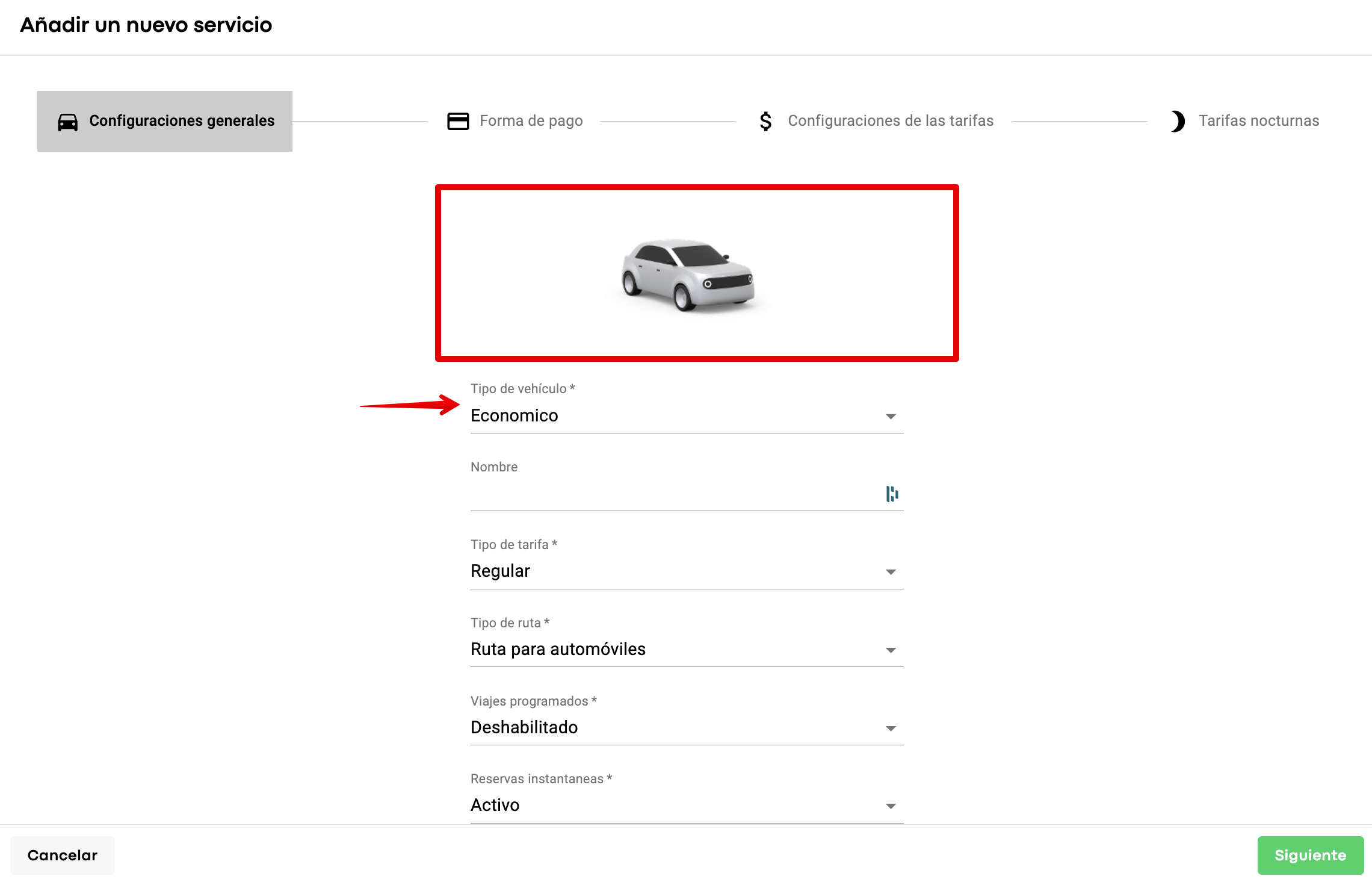The image size is (1372, 885).
Task: Expand the Tipo de tarifa Regular dropdown
Action: 891,572
